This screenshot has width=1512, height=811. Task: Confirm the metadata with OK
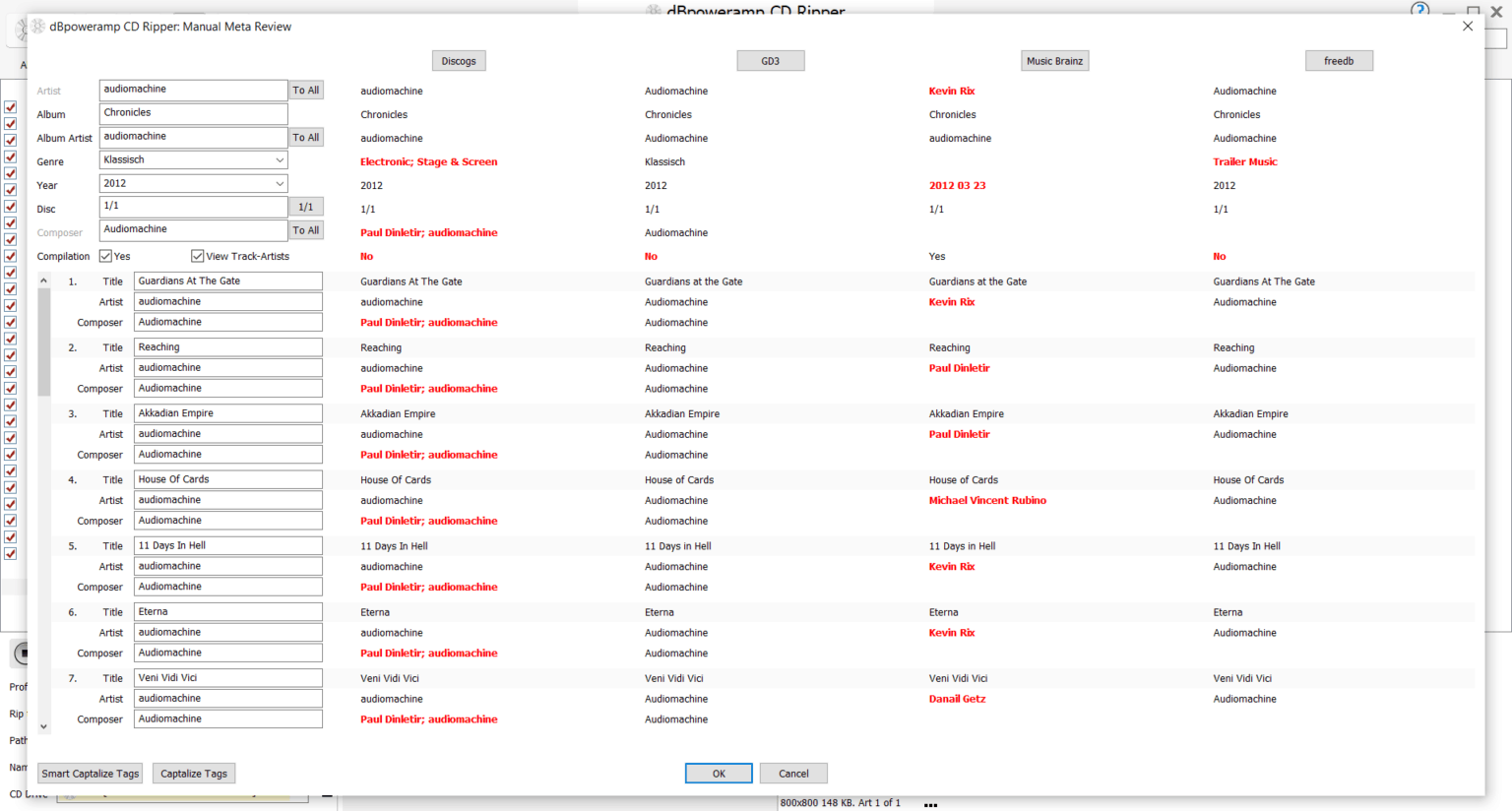[719, 774]
